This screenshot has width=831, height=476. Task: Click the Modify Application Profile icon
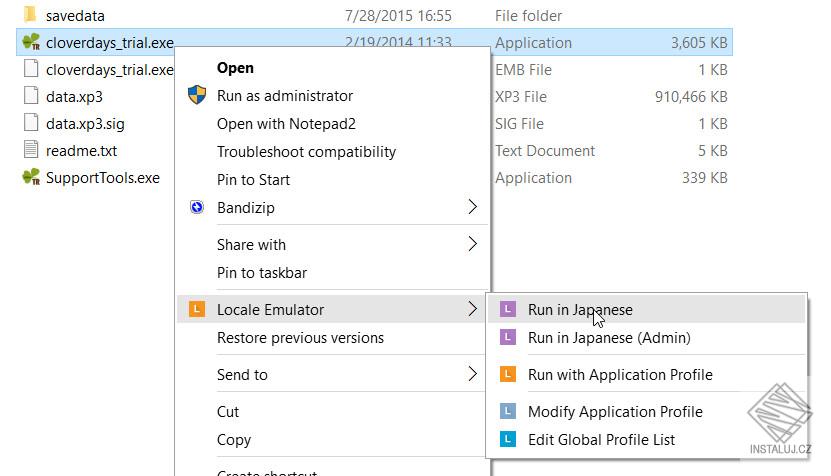pos(508,412)
